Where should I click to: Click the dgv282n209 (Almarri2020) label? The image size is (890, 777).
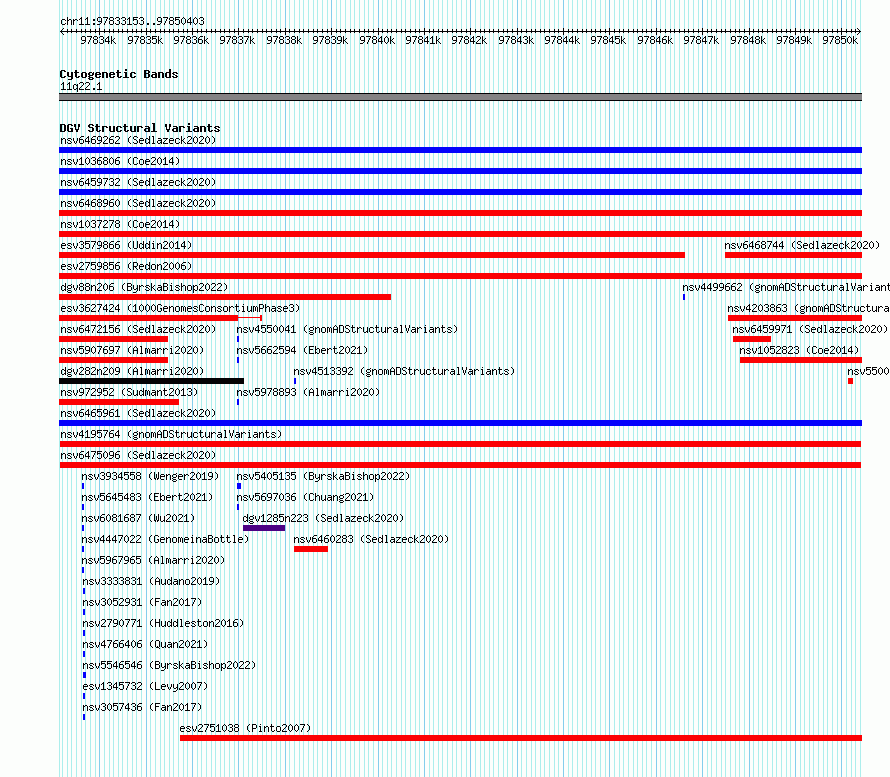(132, 371)
